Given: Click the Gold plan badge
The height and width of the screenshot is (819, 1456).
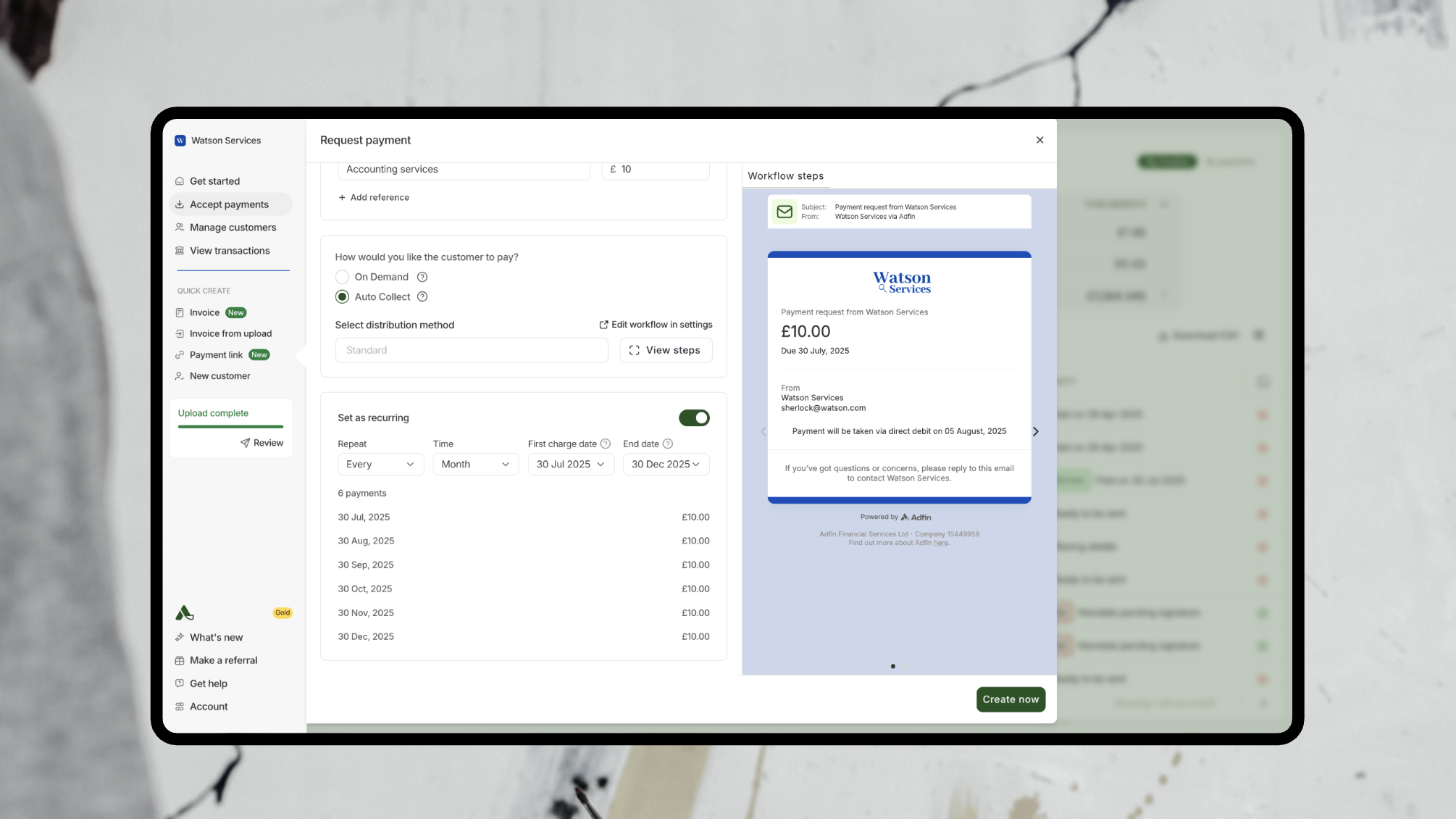Looking at the screenshot, I should 283,612.
